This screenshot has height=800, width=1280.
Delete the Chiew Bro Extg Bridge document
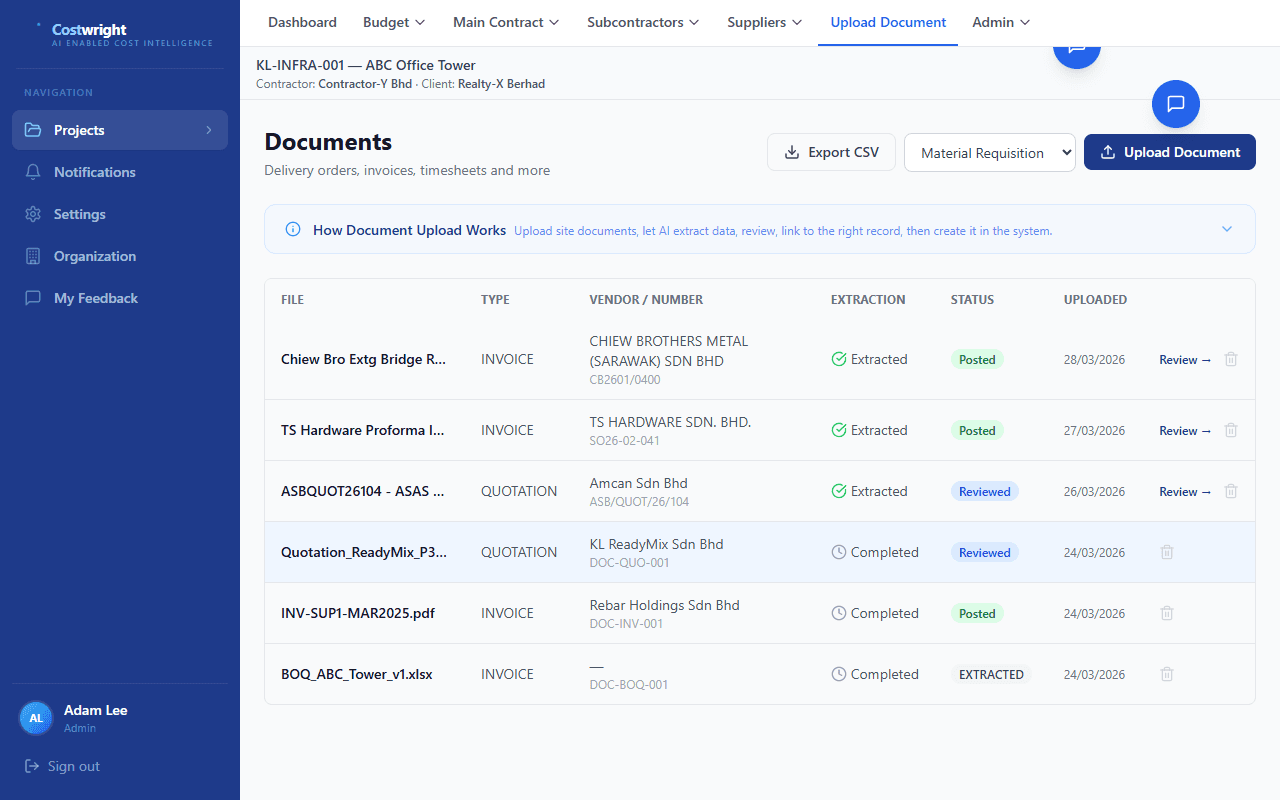1231,359
